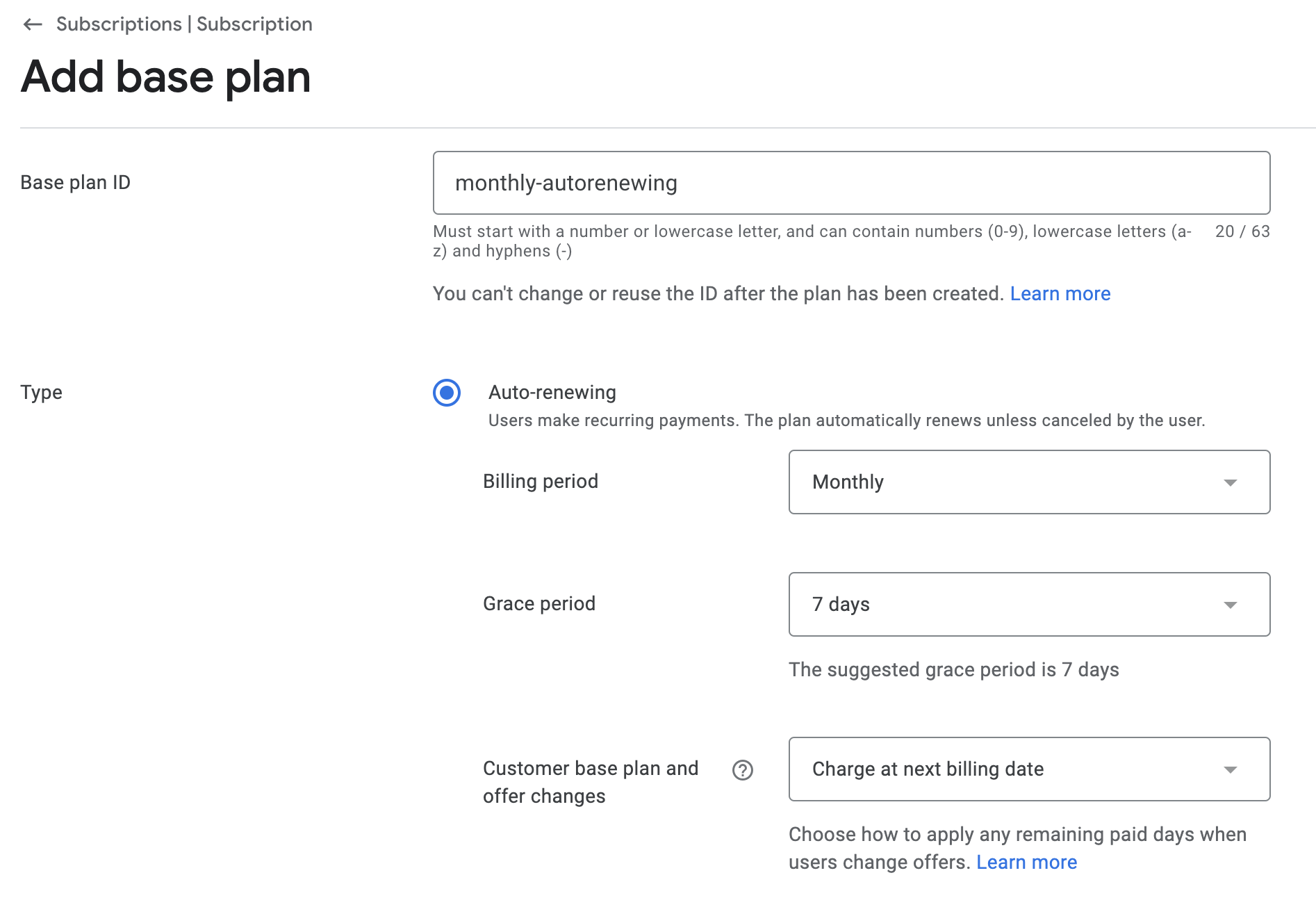Go to the Subscriptions breadcrumb

pos(119,24)
